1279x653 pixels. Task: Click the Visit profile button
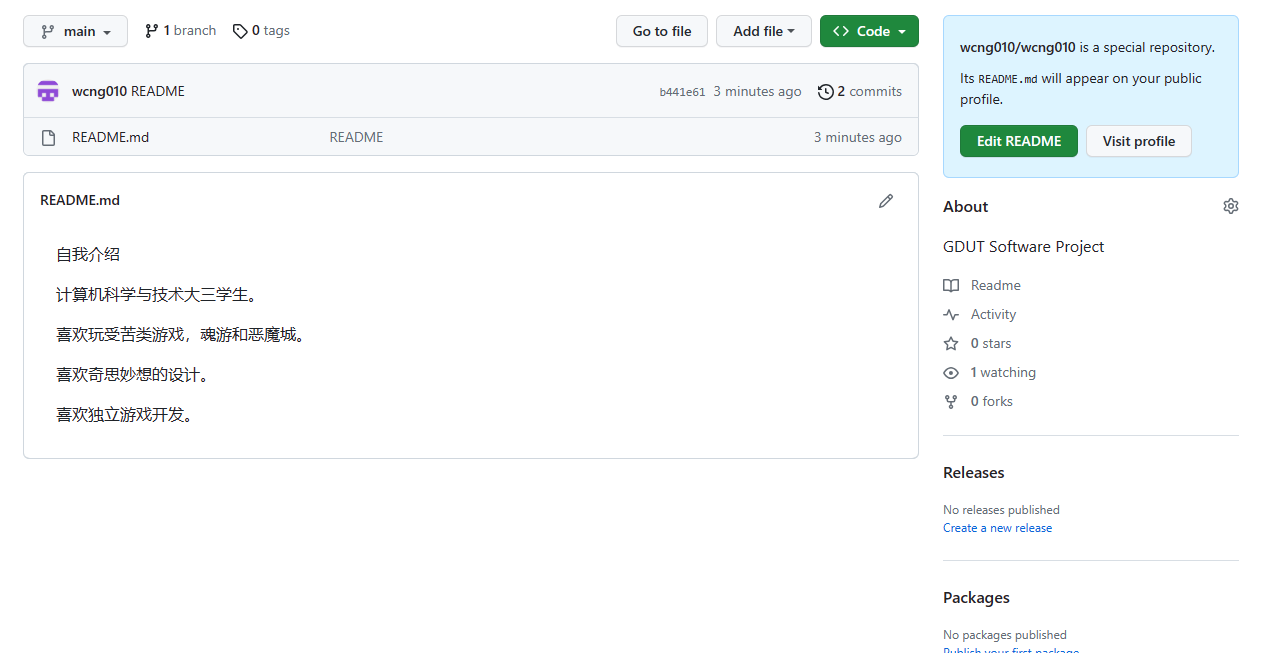[x=1139, y=141]
